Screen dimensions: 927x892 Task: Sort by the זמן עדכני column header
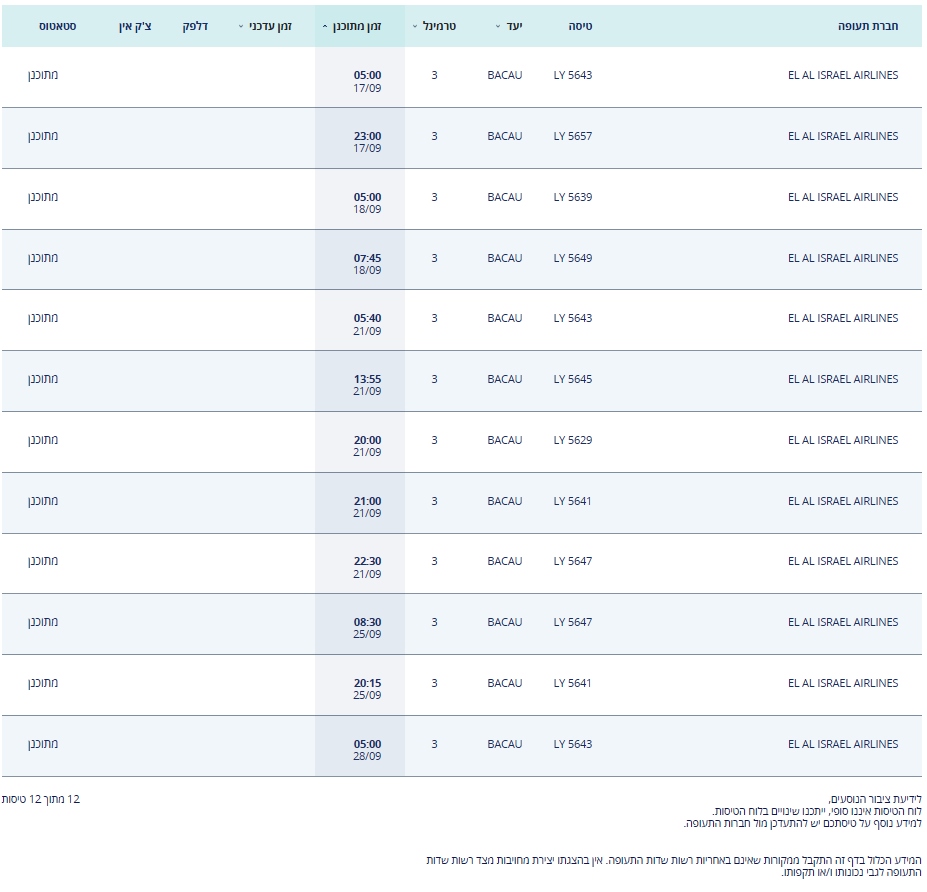[265, 26]
